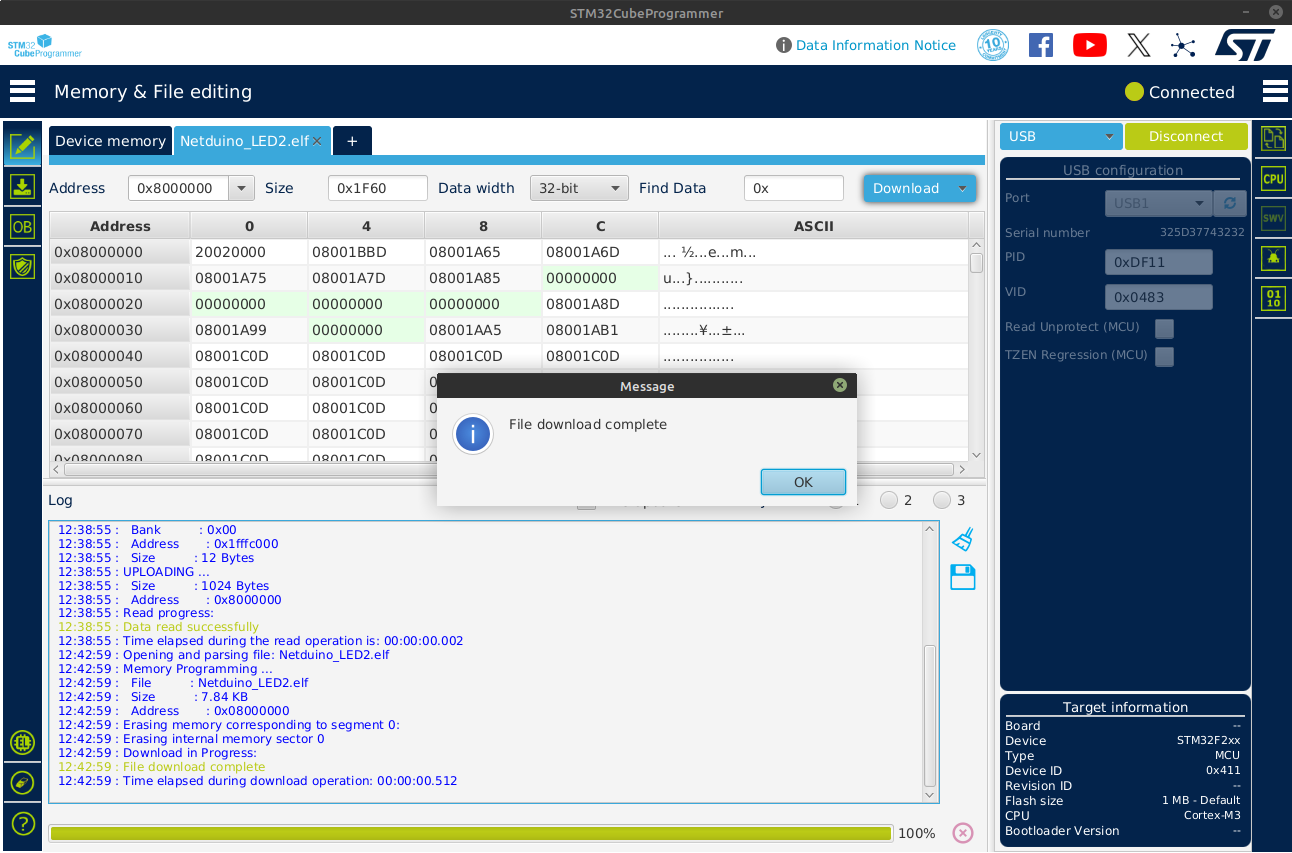The height and width of the screenshot is (853, 1292).
Task: Select log verbosity radio button 3
Action: (x=941, y=500)
